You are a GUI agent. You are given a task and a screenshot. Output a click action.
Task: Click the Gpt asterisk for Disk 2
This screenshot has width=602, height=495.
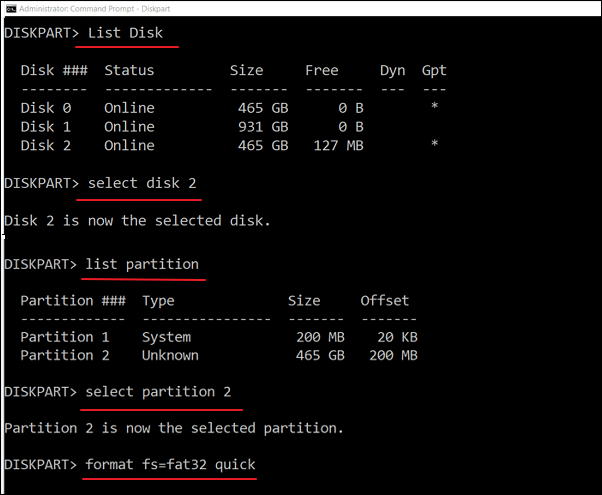point(434,146)
